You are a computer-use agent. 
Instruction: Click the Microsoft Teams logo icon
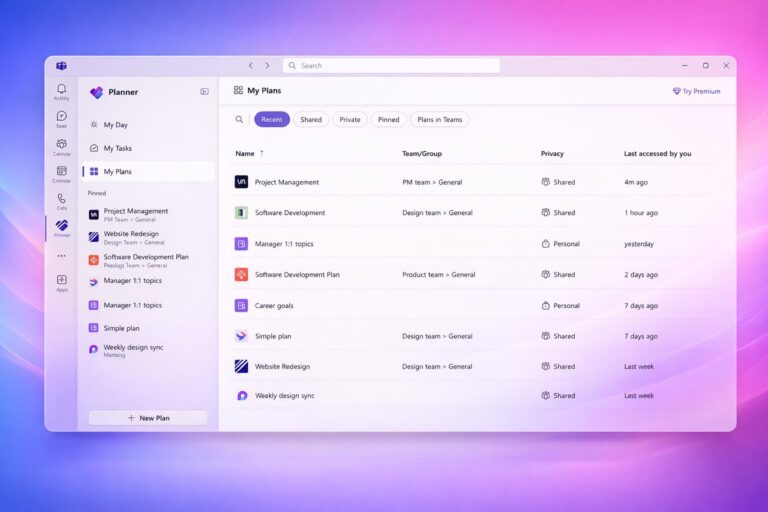61,66
